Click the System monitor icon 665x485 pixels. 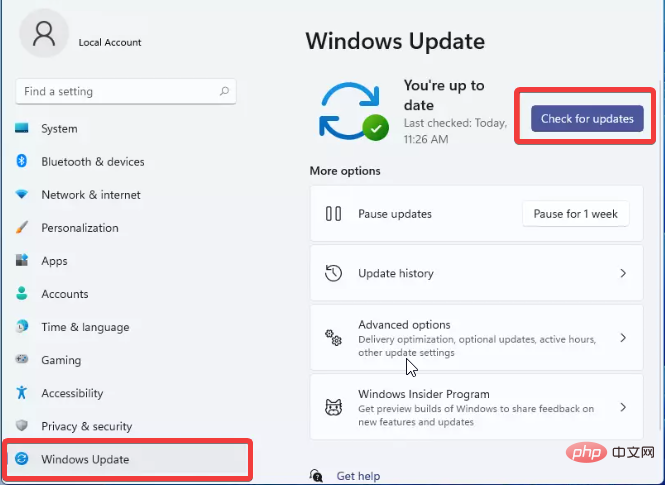click(22, 128)
